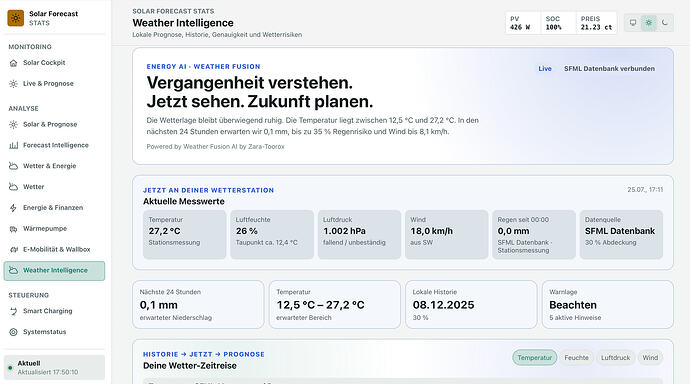Switch chart to Feuchte
Screen dimensions: 690x384
(x=576, y=358)
